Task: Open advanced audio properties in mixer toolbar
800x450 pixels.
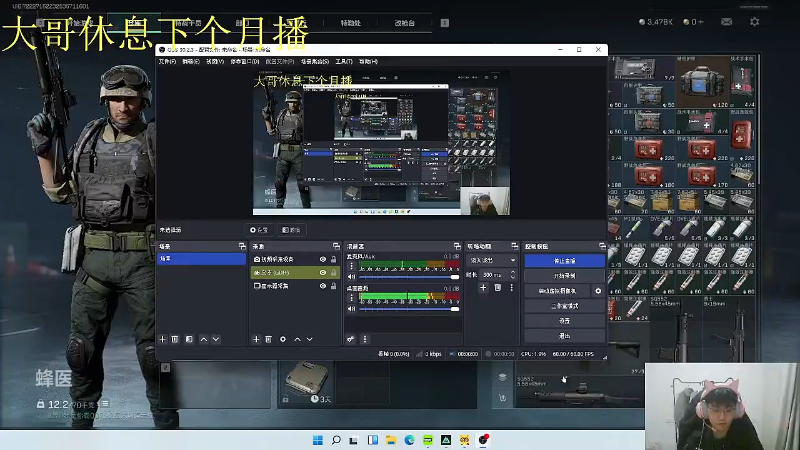Action: pos(351,339)
